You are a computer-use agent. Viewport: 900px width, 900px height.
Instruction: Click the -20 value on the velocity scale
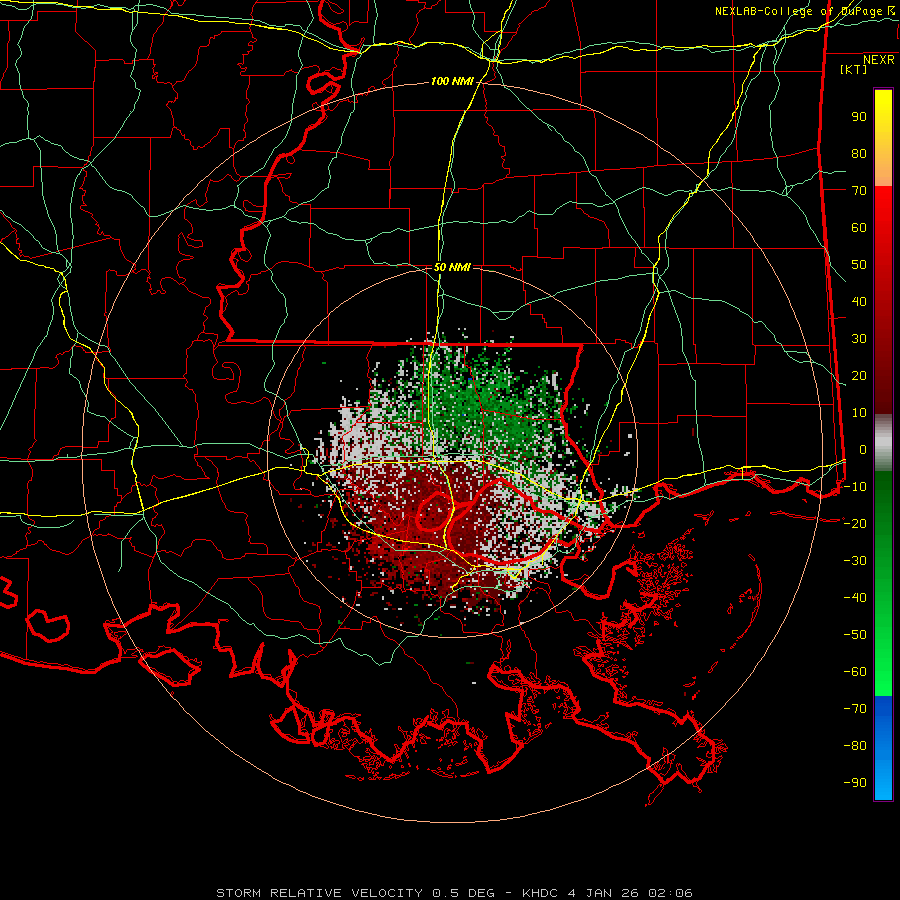coord(855,523)
